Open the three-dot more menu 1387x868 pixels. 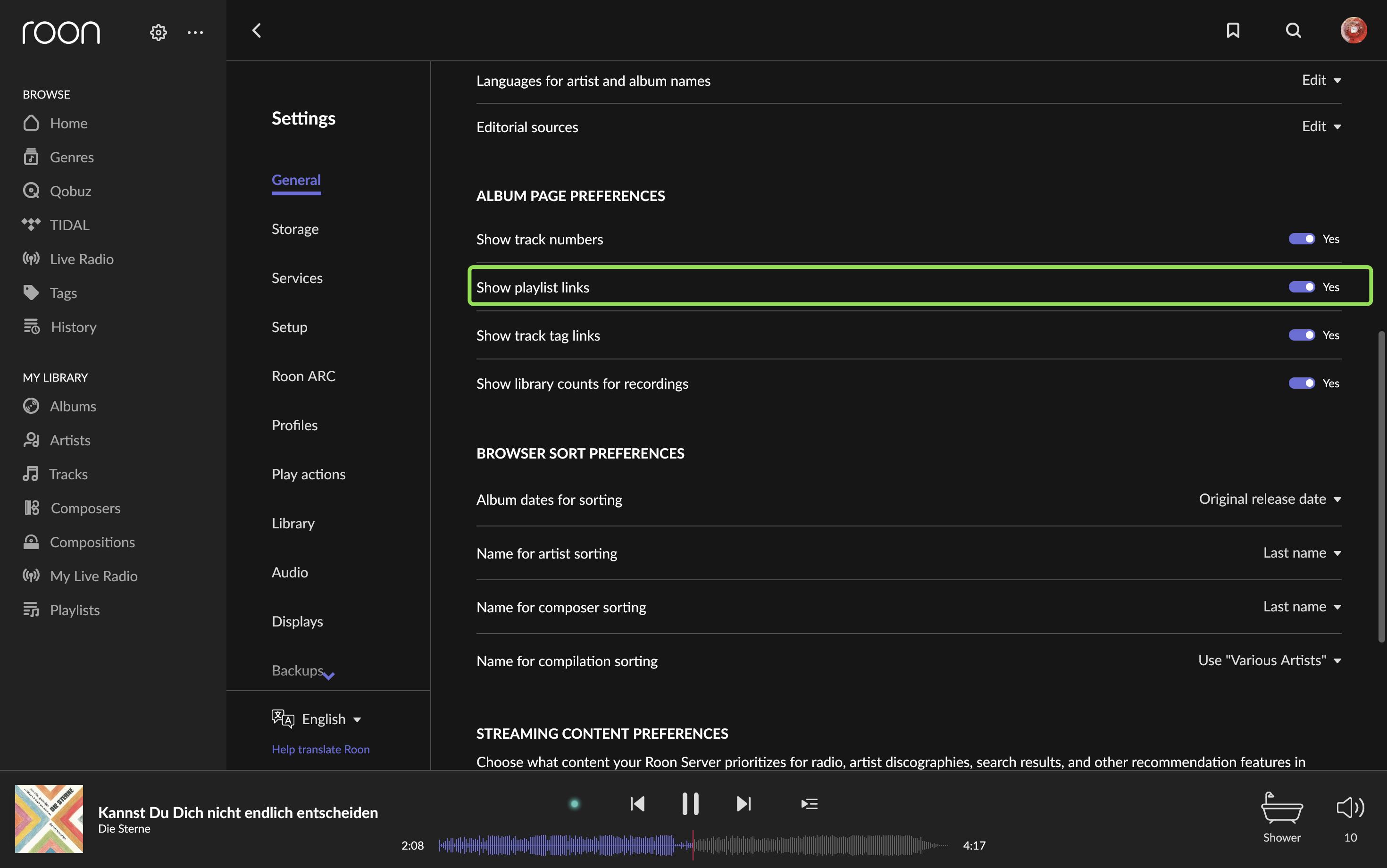pos(195,33)
